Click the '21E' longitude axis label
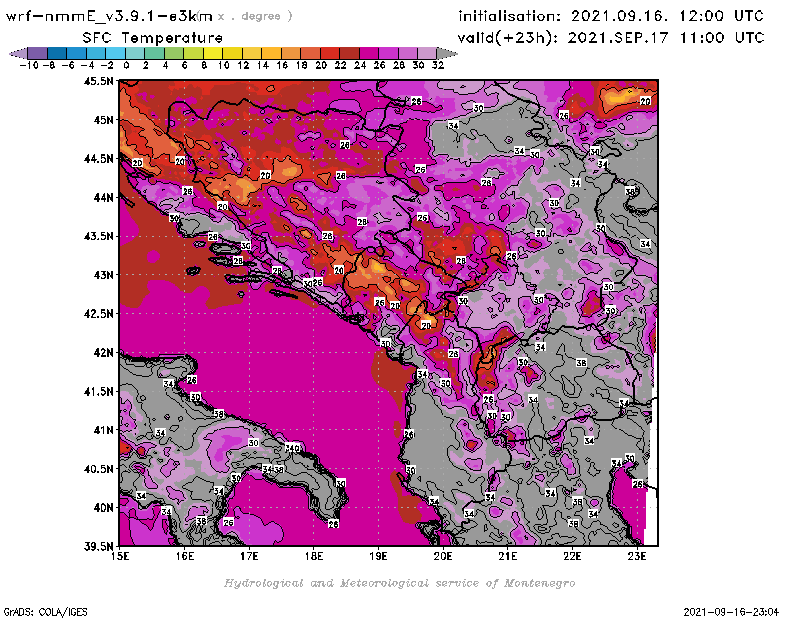 tap(508, 556)
